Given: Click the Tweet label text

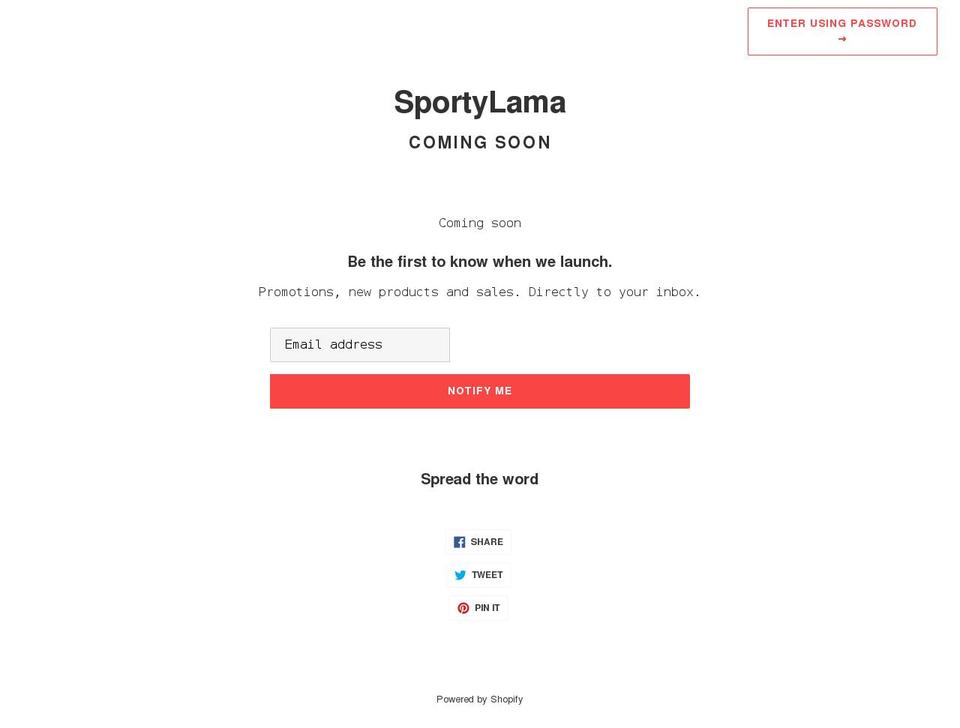Looking at the screenshot, I should pyautogui.click(x=487, y=575).
